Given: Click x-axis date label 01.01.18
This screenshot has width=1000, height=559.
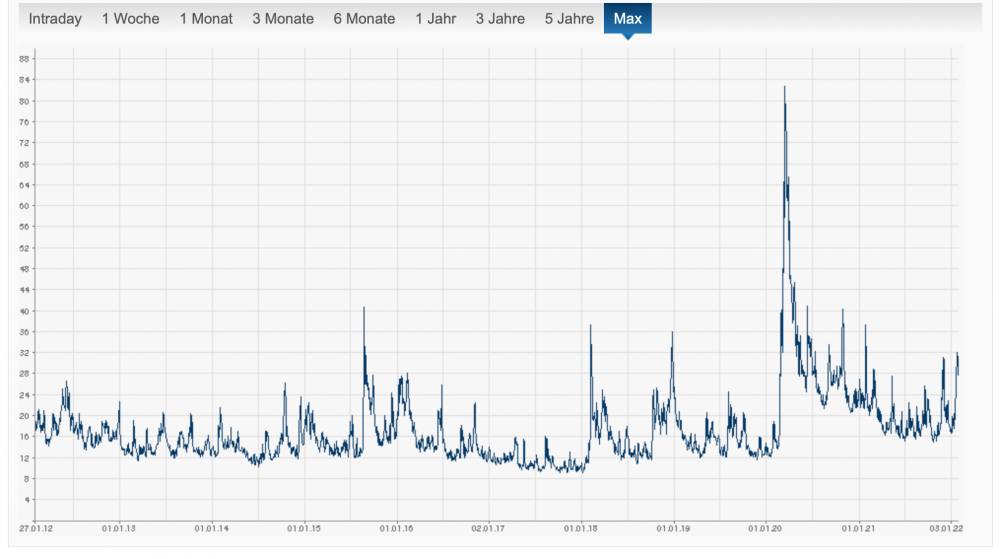Looking at the screenshot, I should (581, 528).
